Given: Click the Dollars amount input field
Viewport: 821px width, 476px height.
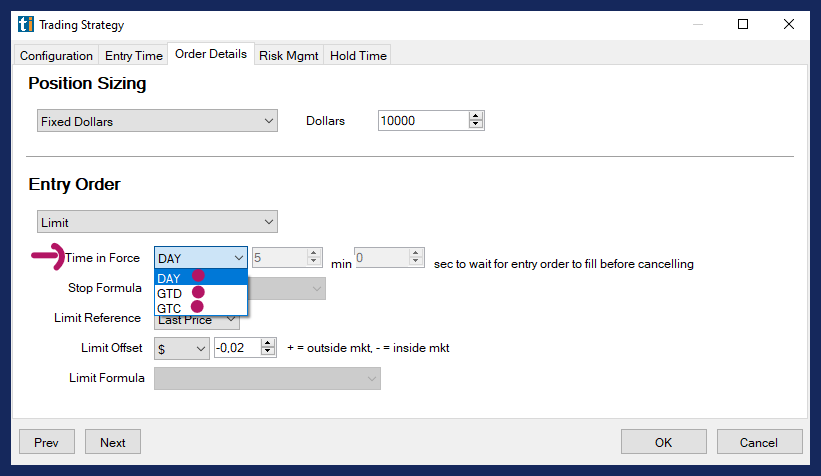Looking at the screenshot, I should 422,121.
